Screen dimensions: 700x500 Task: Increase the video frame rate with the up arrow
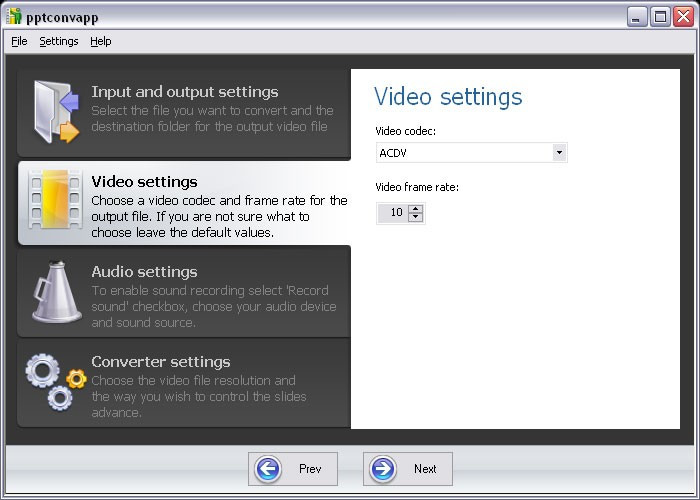416,208
